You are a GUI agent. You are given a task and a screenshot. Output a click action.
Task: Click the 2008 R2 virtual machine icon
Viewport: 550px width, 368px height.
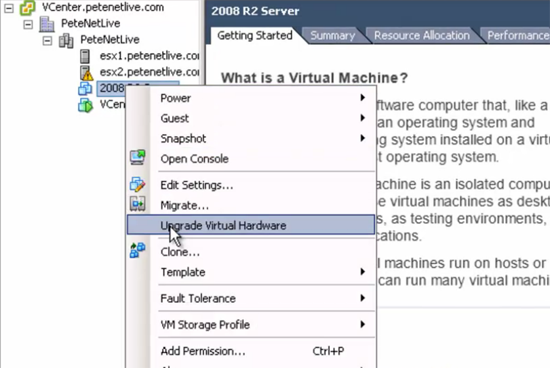85,89
